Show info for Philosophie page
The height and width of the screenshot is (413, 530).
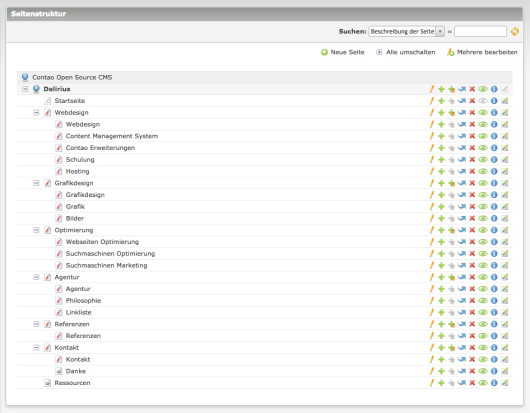[x=494, y=300]
